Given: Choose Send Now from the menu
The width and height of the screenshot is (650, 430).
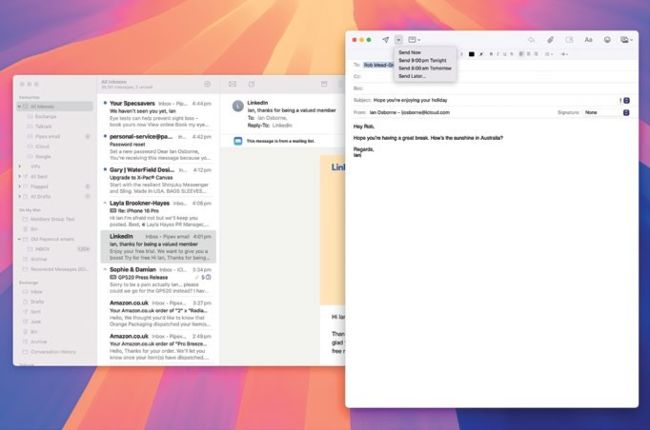Looking at the screenshot, I should tap(410, 52).
